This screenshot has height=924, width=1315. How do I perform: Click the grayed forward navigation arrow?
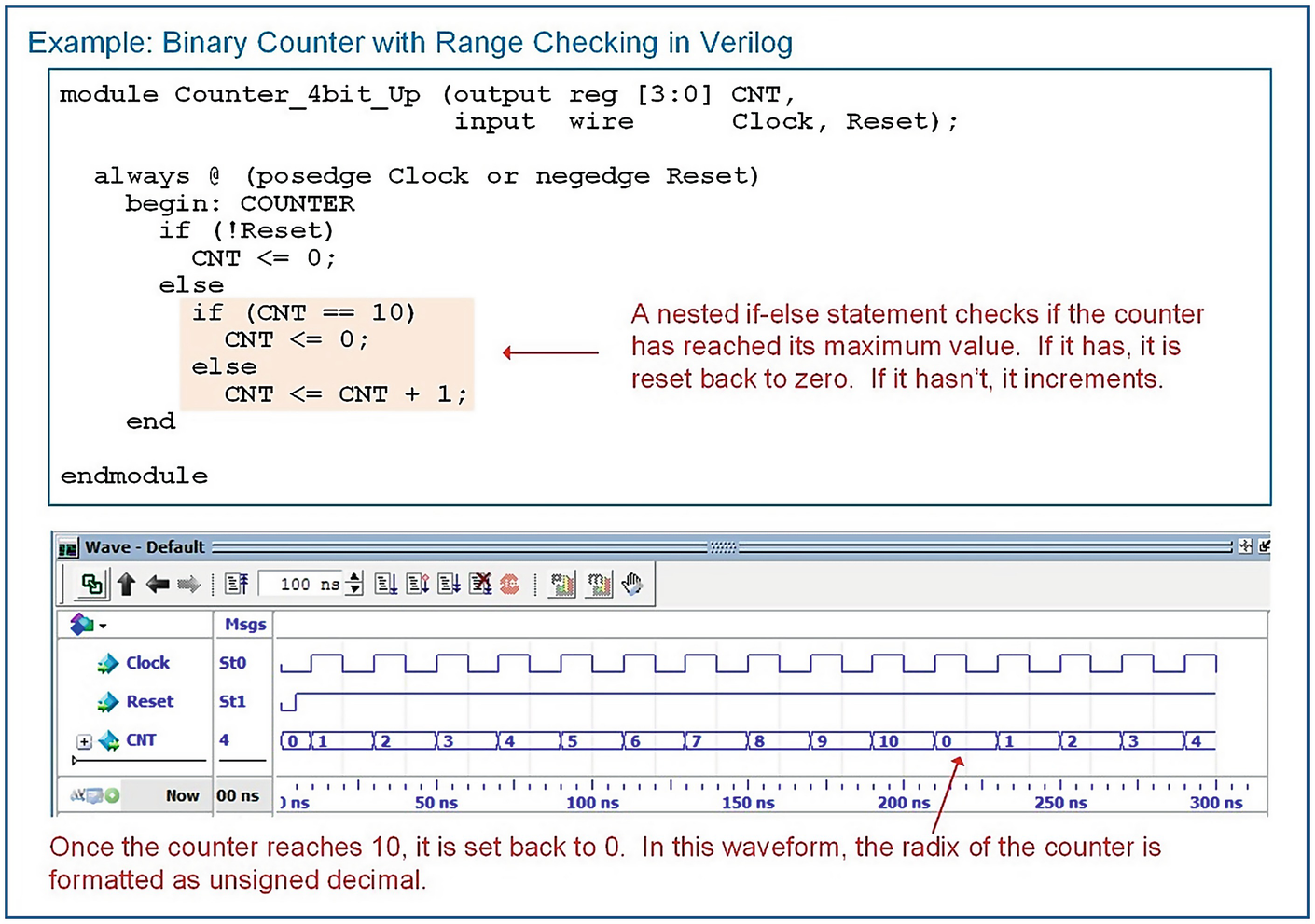point(187,584)
